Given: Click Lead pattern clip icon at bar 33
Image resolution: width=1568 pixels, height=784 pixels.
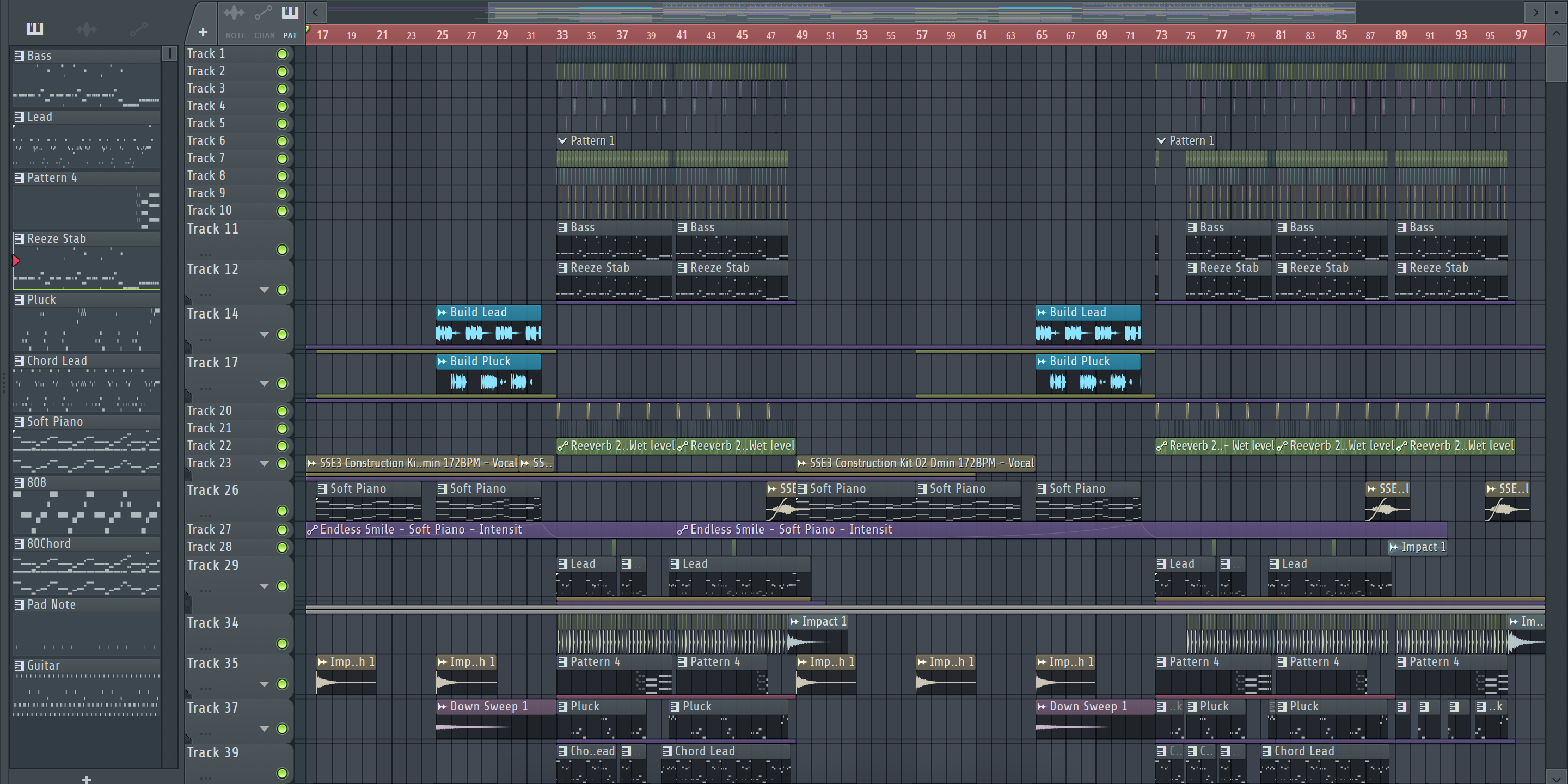Looking at the screenshot, I should (x=563, y=564).
